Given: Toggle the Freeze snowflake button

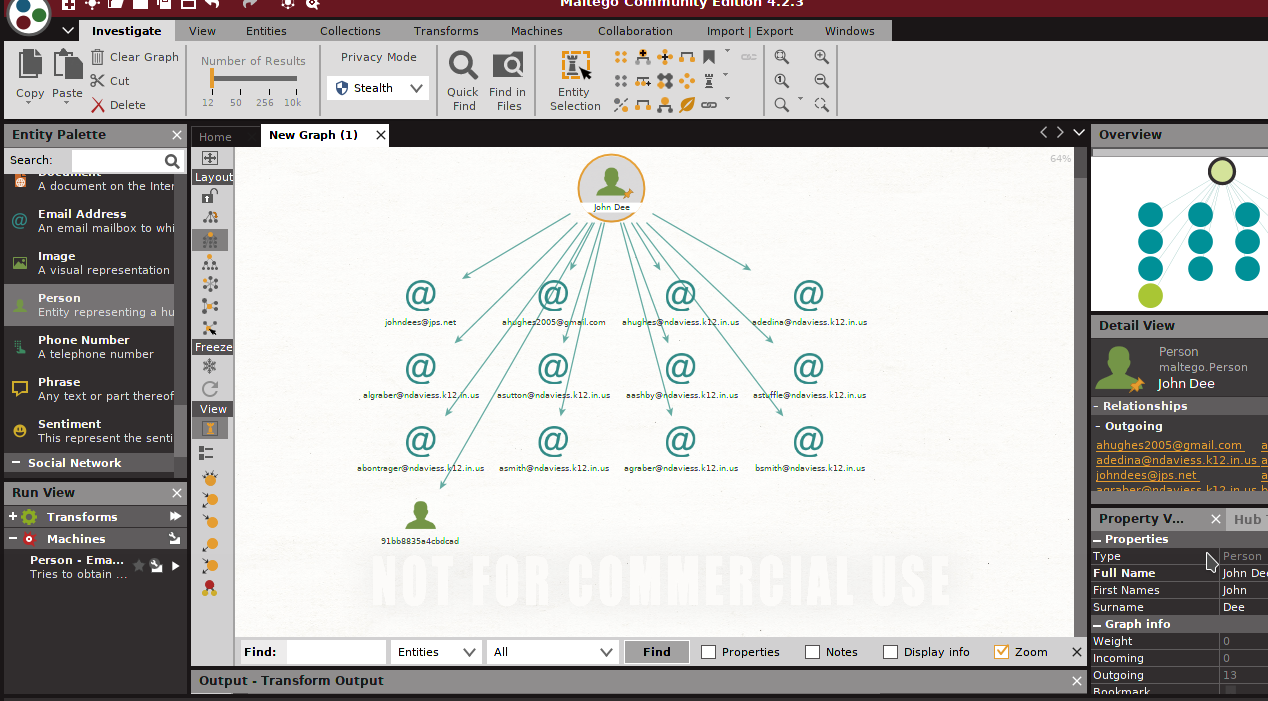Looking at the screenshot, I should coord(210,367).
